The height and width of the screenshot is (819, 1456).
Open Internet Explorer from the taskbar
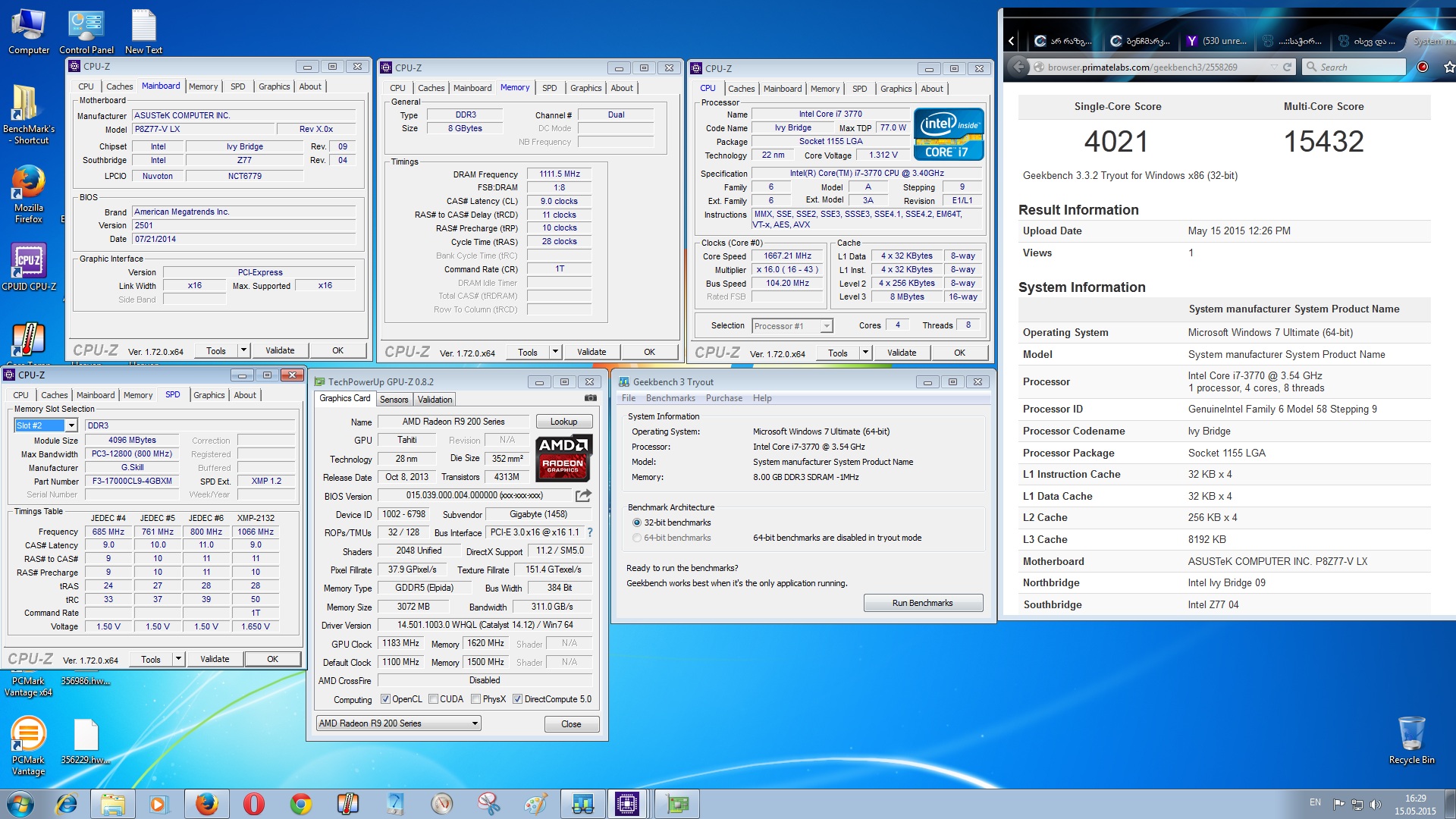click(x=67, y=804)
